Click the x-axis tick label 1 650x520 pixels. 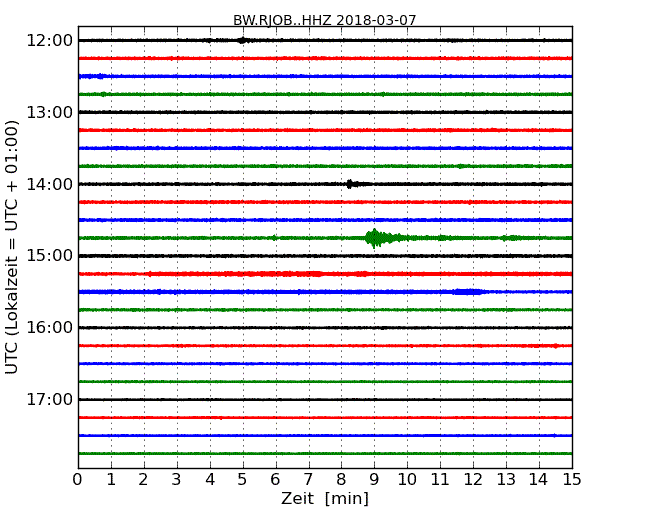click(x=111, y=479)
